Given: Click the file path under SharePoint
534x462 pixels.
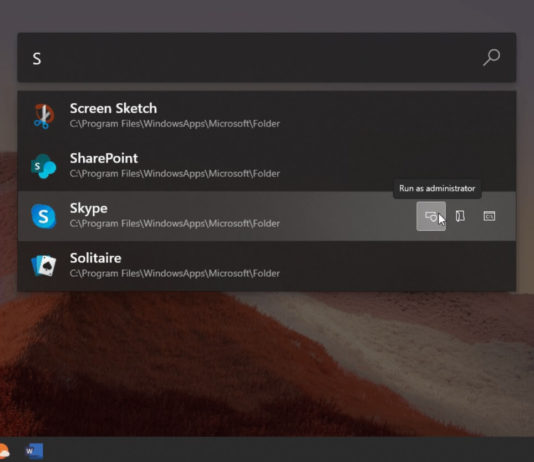Looking at the screenshot, I should 175,174.
